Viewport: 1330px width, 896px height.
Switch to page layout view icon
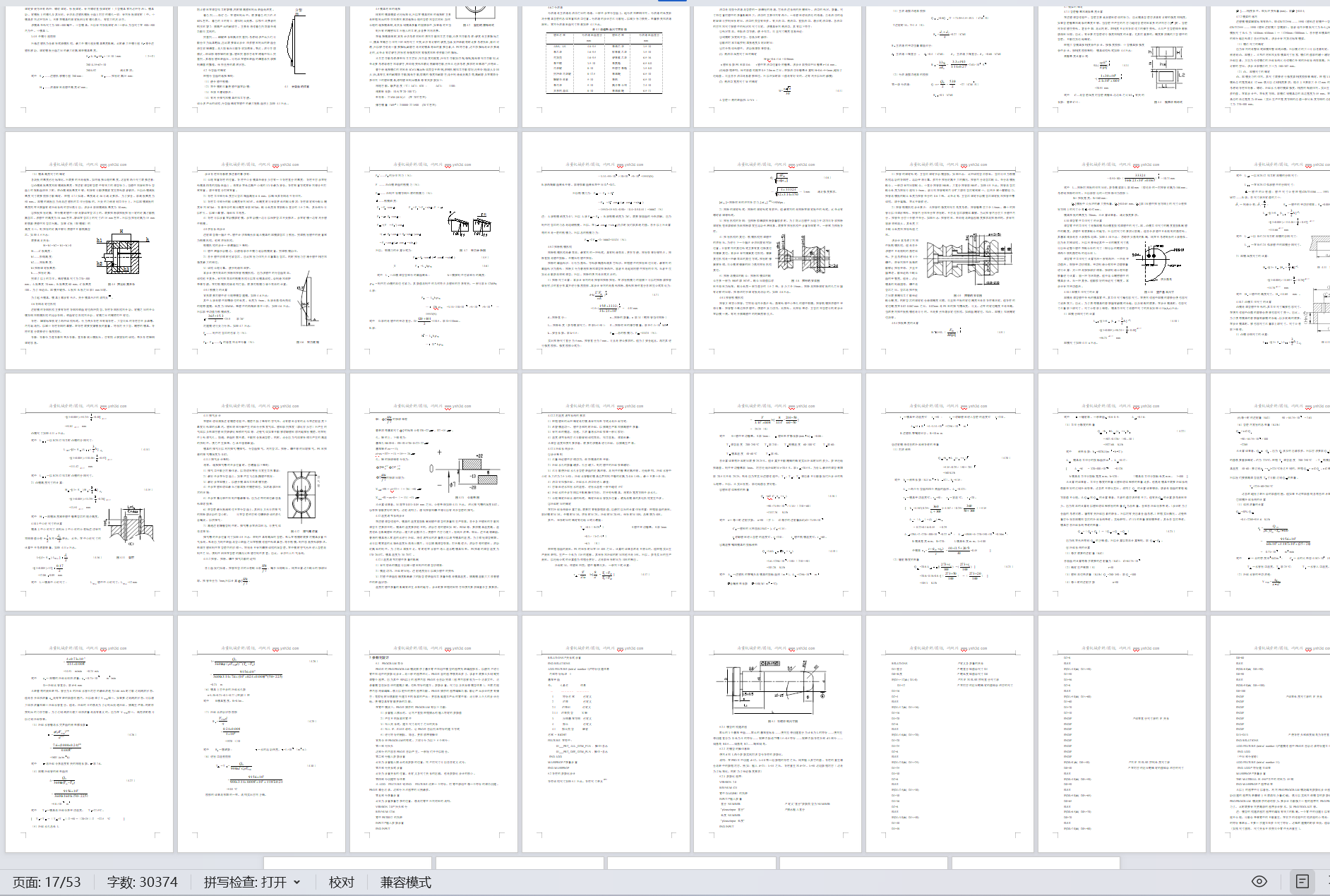click(1302, 881)
